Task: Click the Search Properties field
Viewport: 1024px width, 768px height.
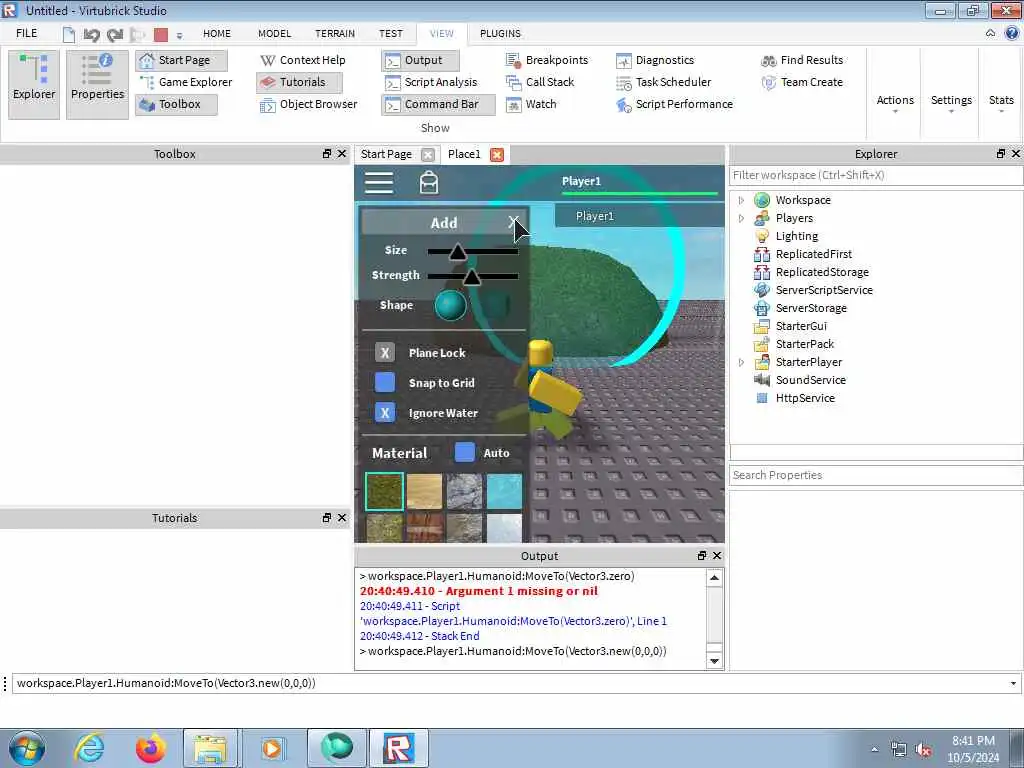Action: point(876,475)
